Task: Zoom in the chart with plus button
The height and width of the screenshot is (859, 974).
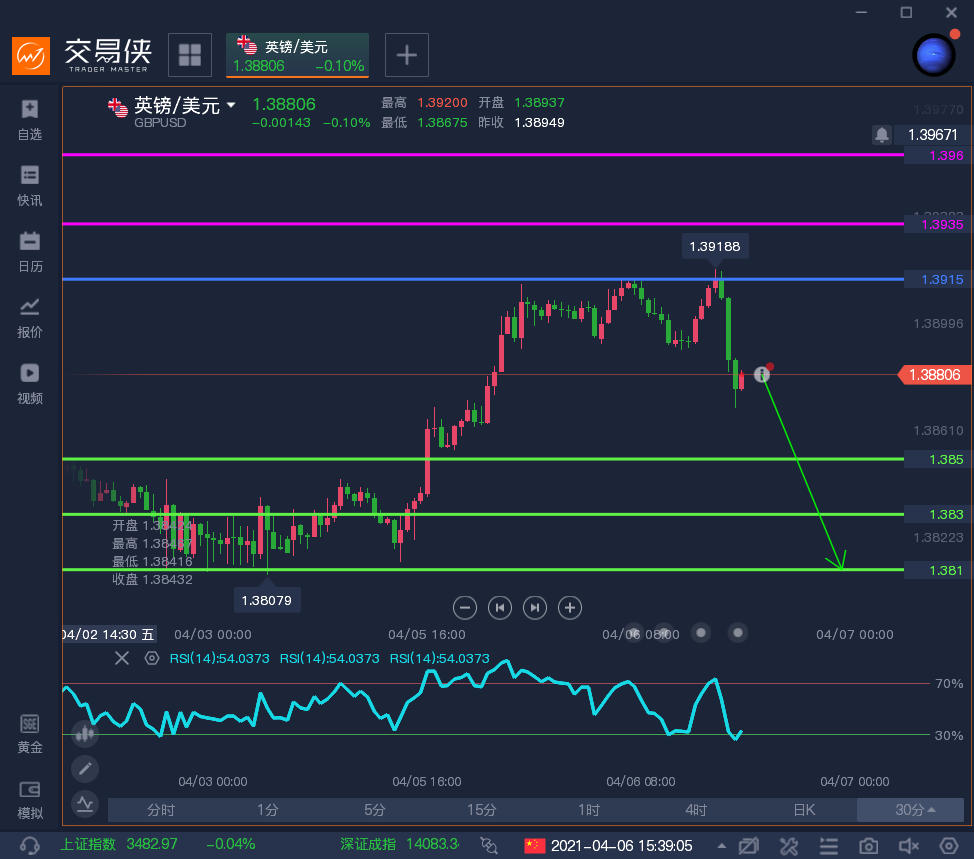Action: 570,607
